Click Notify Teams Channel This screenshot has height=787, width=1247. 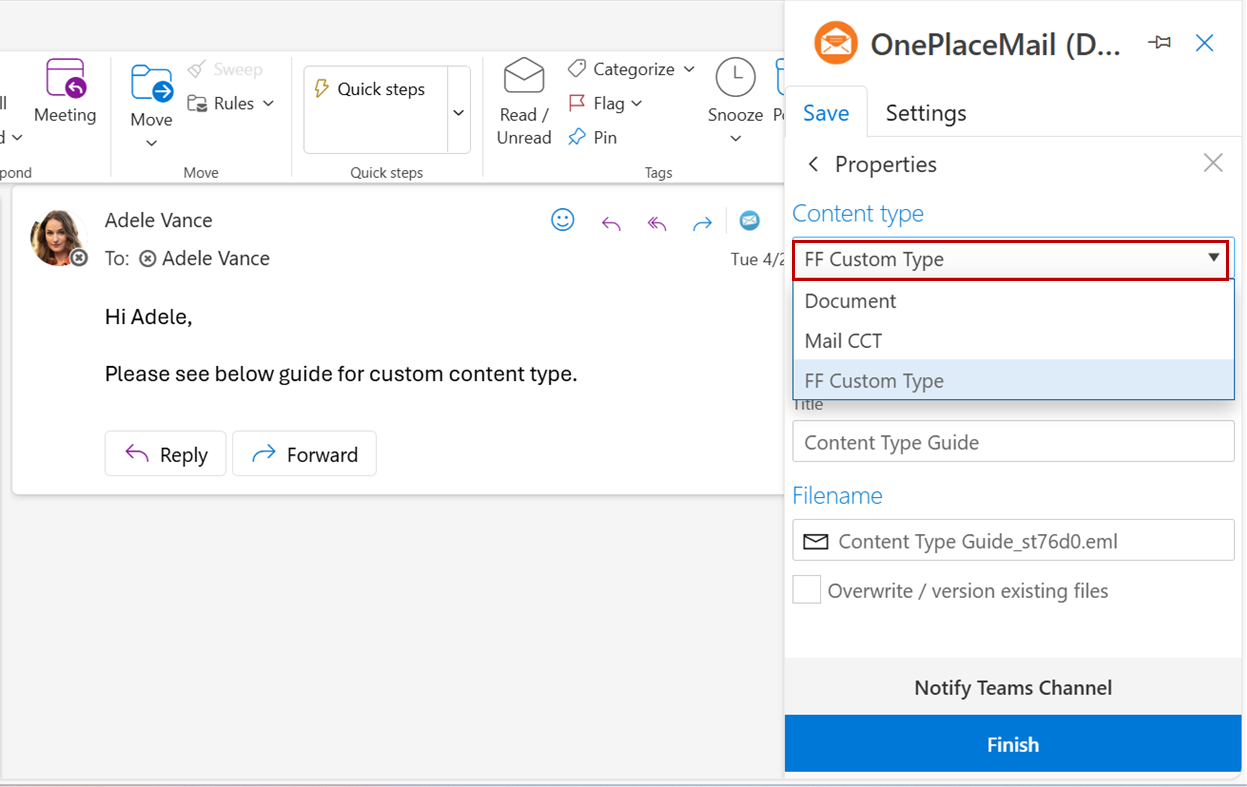click(1012, 688)
